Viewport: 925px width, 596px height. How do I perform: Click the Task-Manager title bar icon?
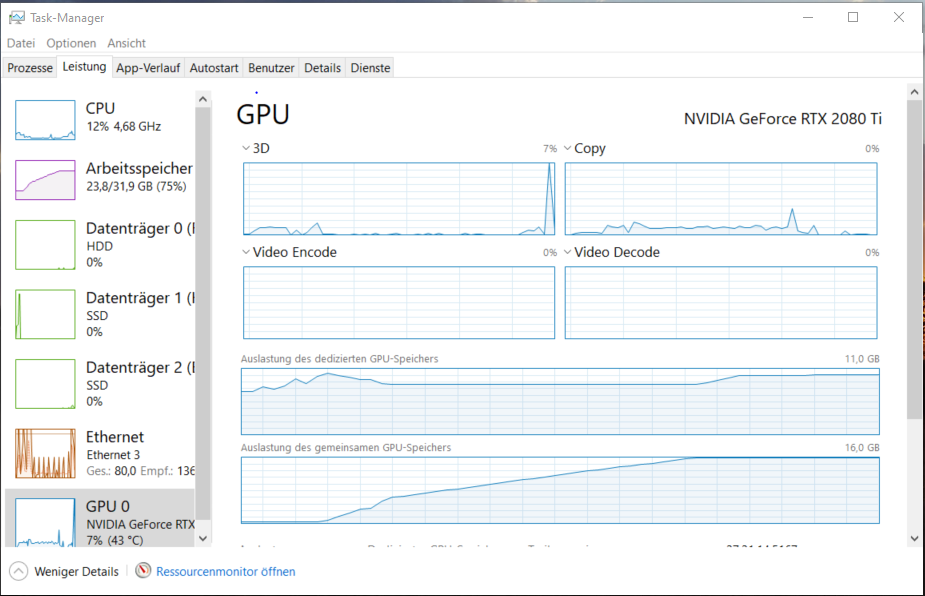click(17, 18)
